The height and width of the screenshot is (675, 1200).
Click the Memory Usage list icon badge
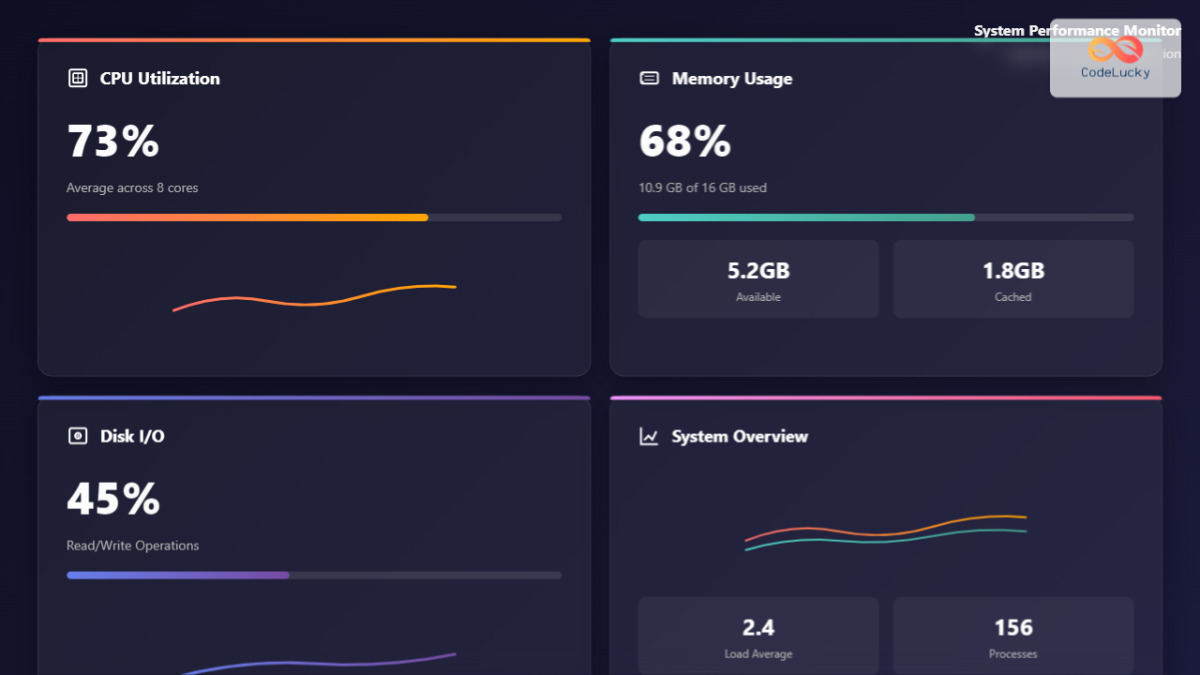click(x=649, y=77)
